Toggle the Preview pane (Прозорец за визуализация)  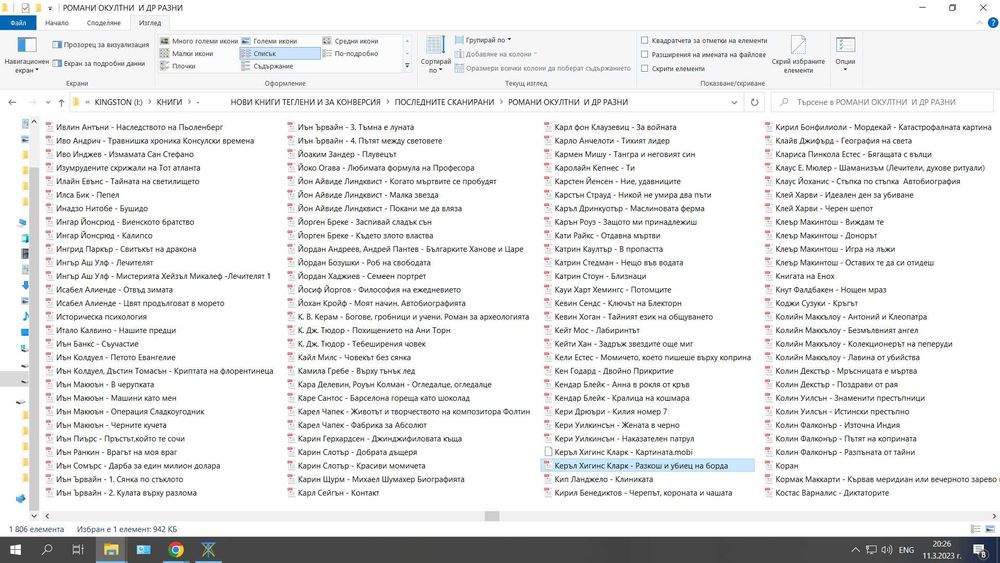[100, 45]
